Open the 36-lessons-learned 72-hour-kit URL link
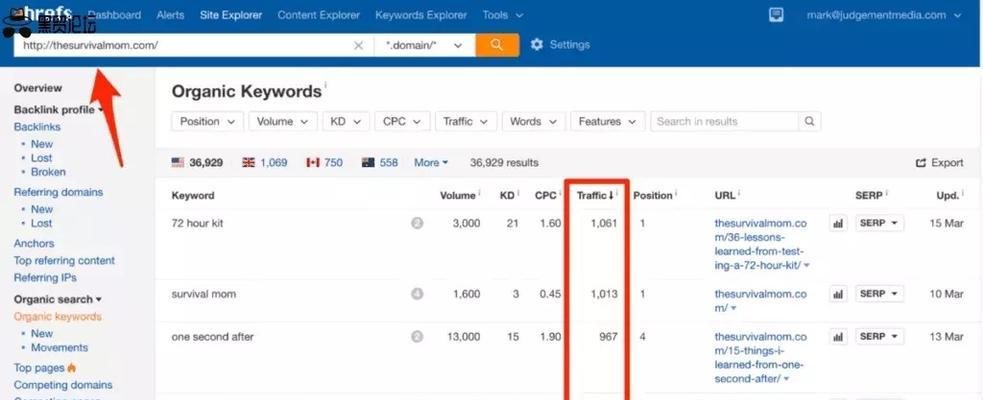983x400 pixels. (760, 244)
